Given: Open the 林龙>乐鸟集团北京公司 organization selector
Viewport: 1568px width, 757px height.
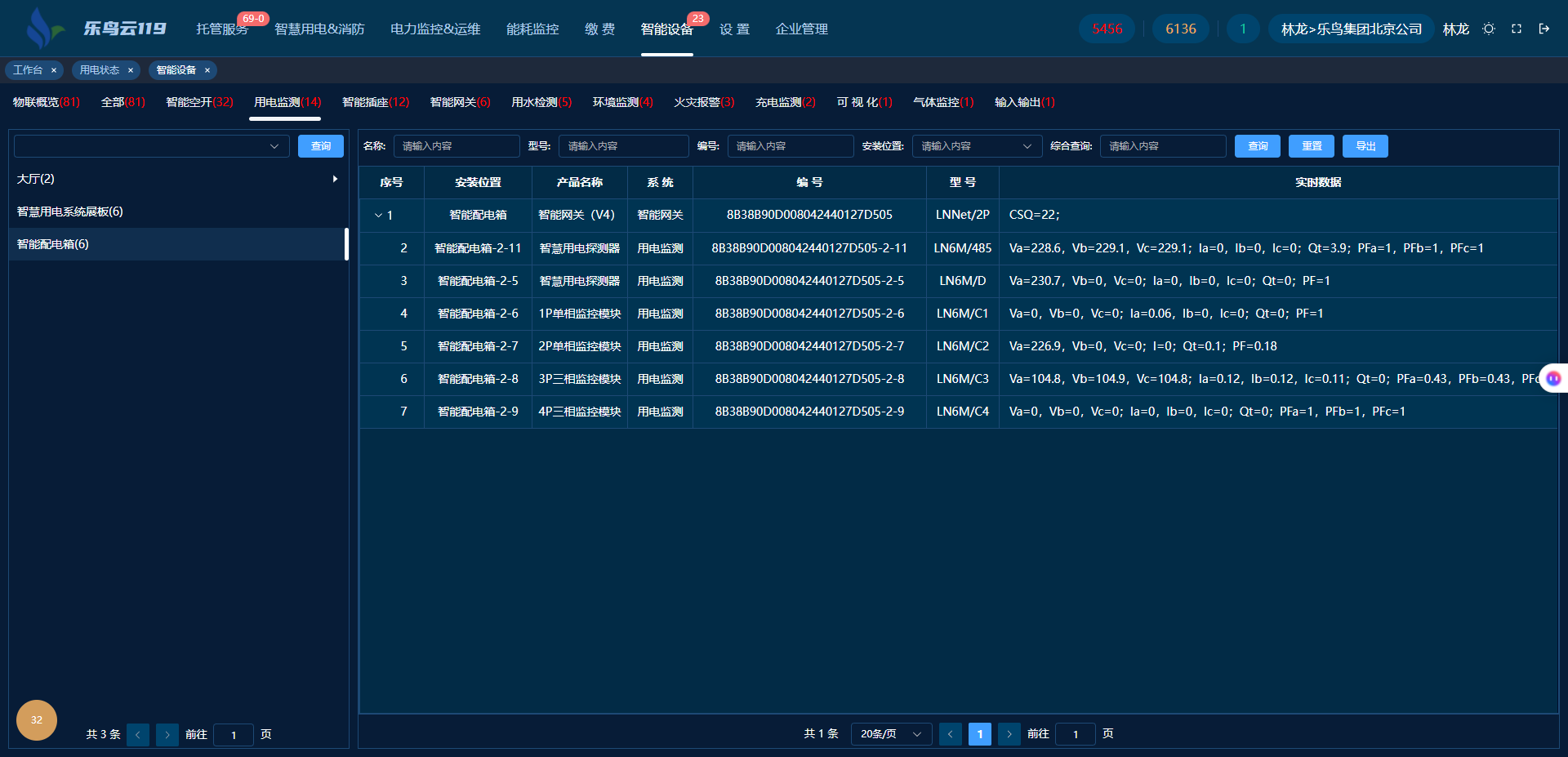Looking at the screenshot, I should (x=1352, y=29).
